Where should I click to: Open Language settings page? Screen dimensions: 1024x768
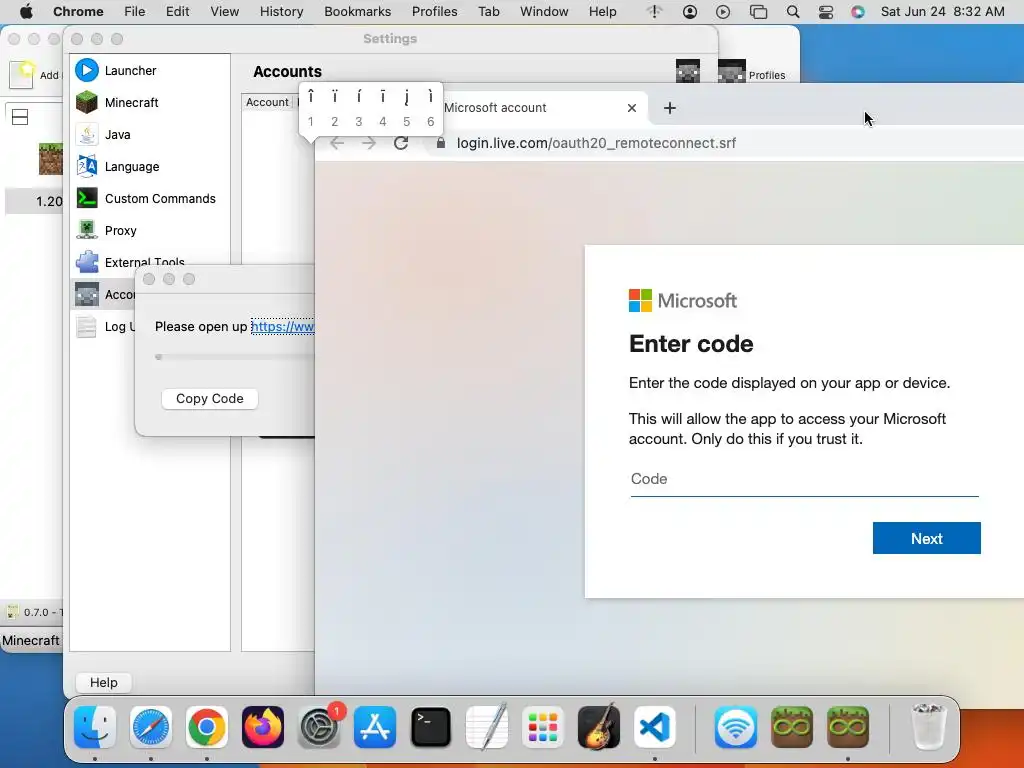[150, 167]
